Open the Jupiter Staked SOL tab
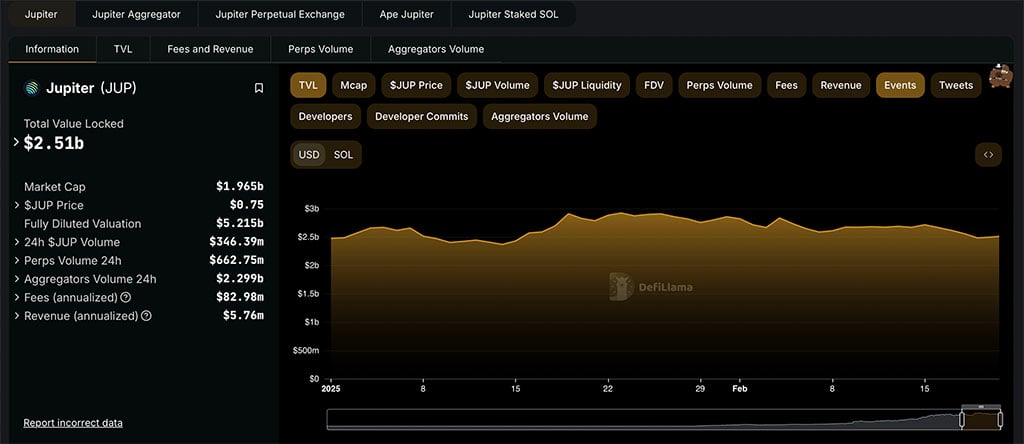1024x444 pixels. pos(513,14)
